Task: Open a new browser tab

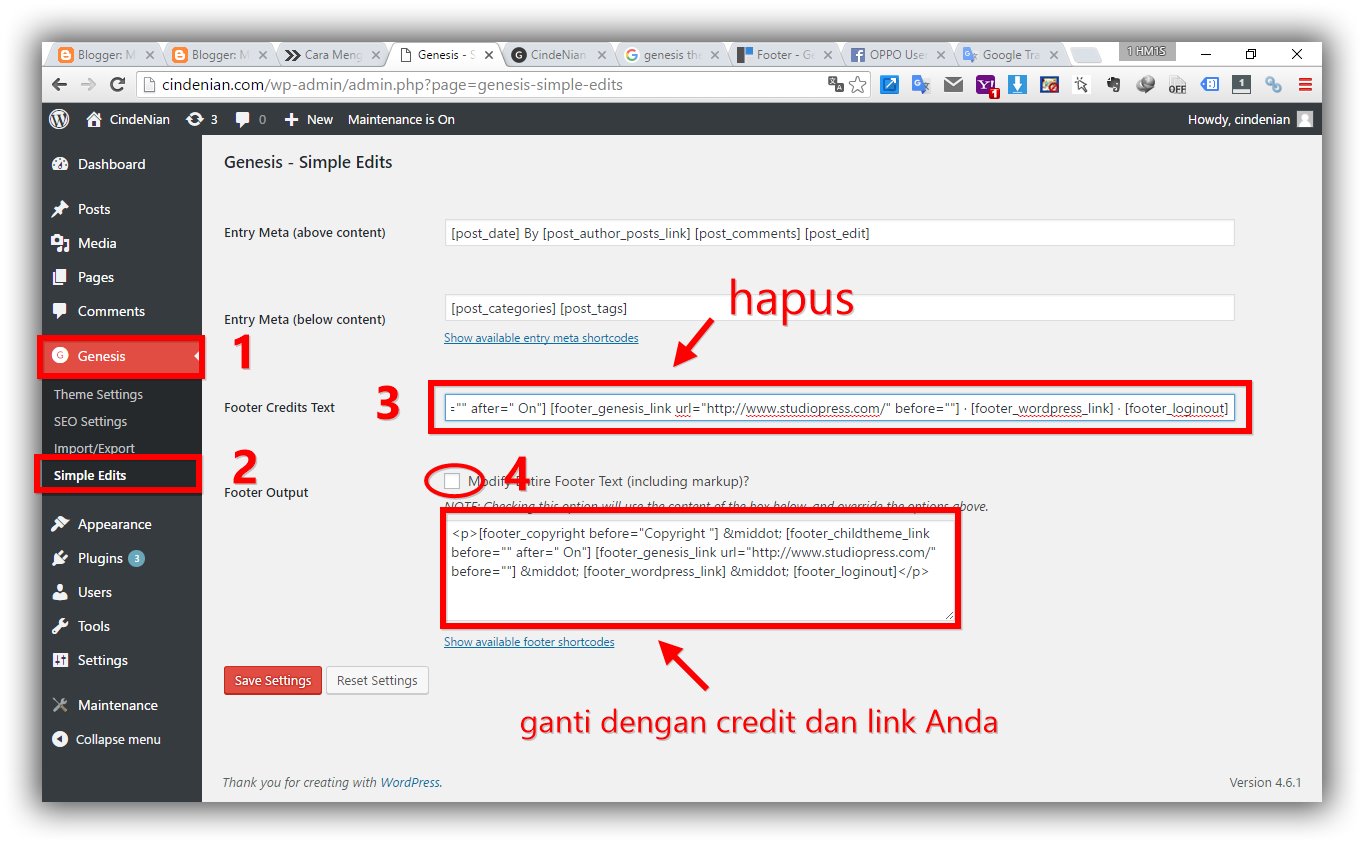Action: (1085, 55)
